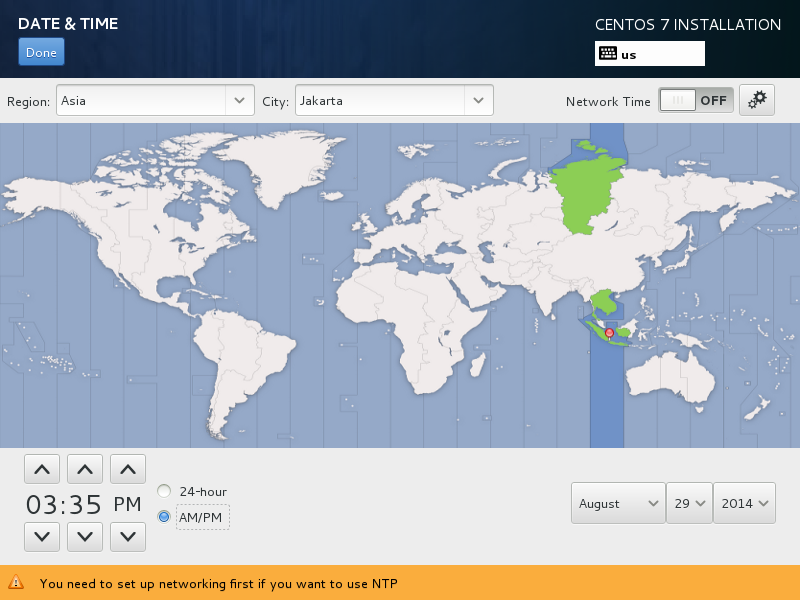Click the Network Time label
The image size is (800, 600).
[x=608, y=102]
